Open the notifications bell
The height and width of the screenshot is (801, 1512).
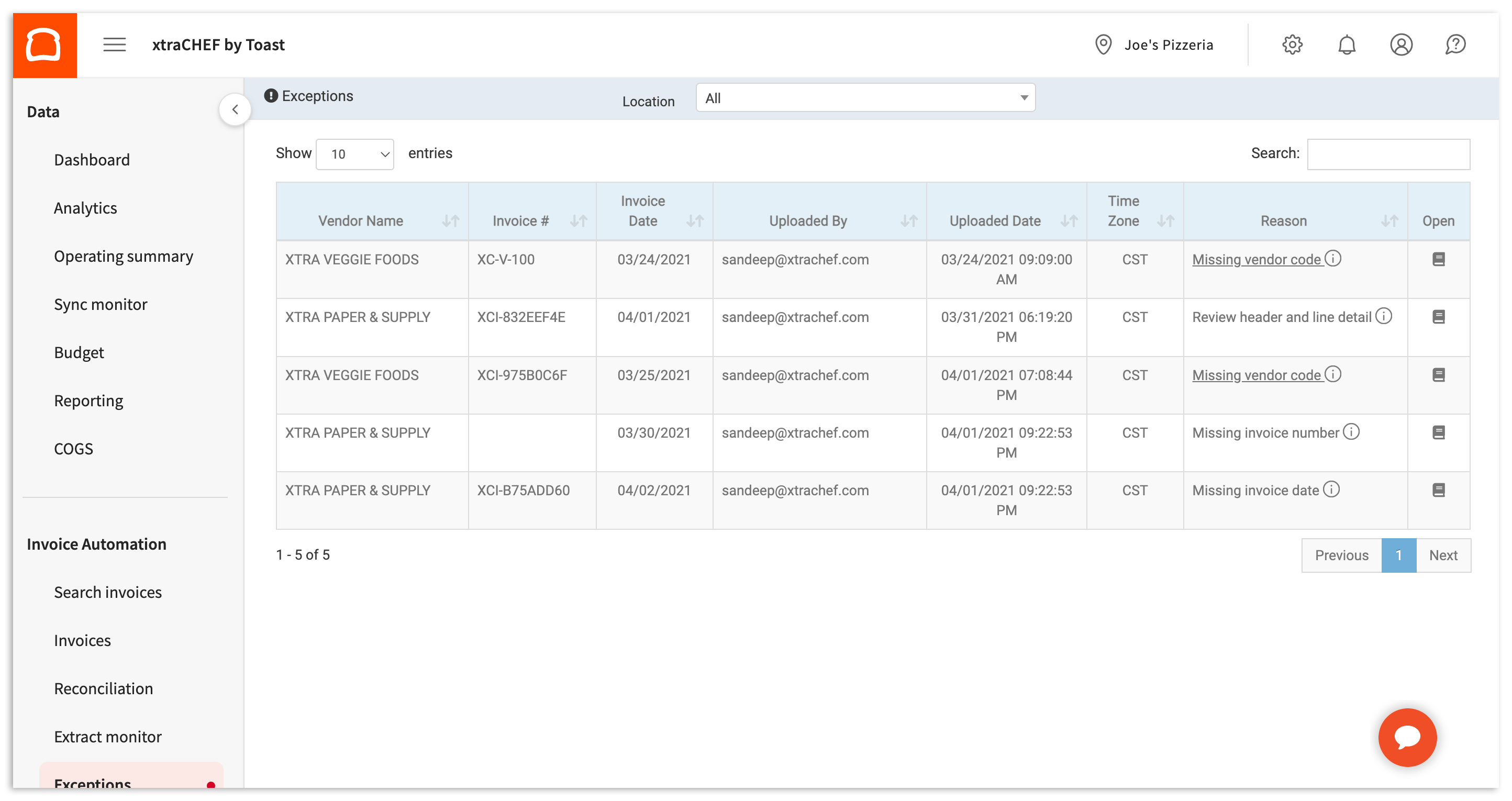[x=1347, y=44]
